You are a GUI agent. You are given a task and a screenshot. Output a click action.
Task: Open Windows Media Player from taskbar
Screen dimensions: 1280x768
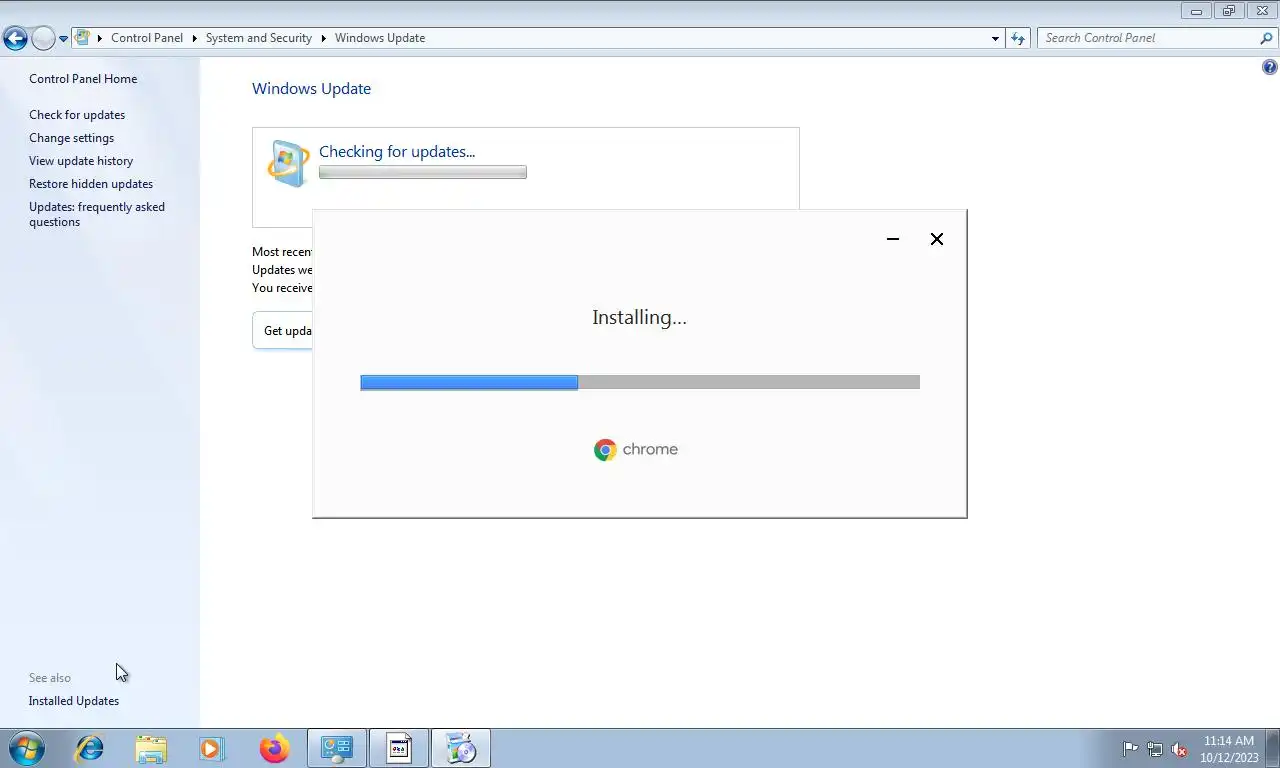coord(212,748)
